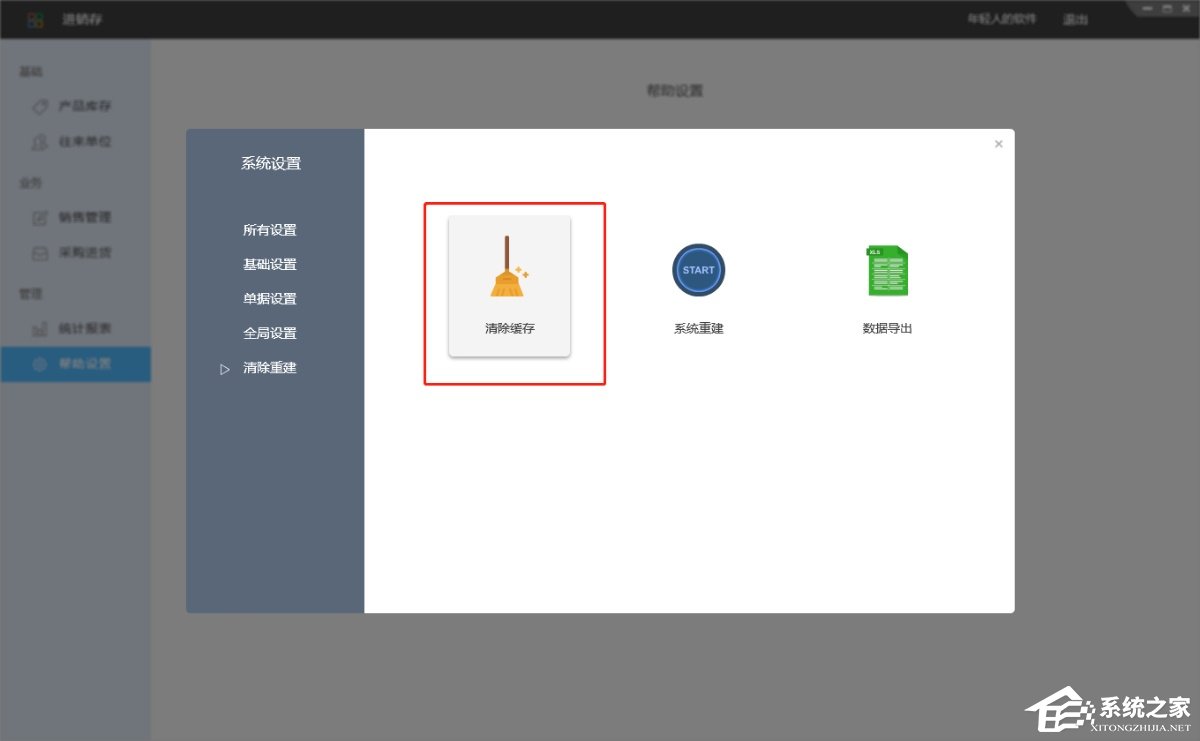The height and width of the screenshot is (741, 1200).
Task: Close the 系统设置 dialog
Action: pos(998,143)
